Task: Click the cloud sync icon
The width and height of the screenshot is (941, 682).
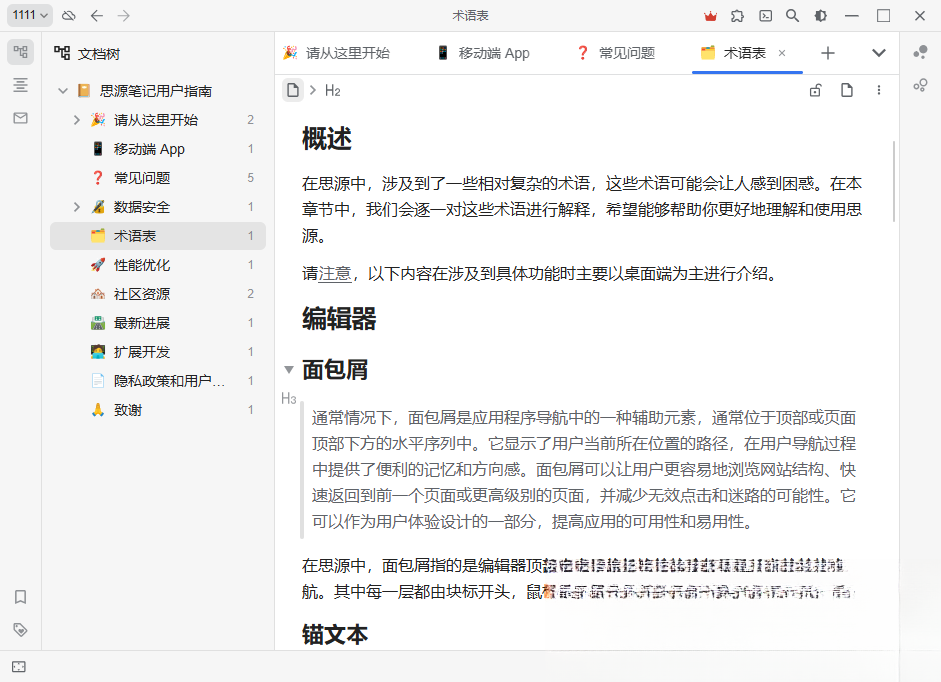Action: 69,16
